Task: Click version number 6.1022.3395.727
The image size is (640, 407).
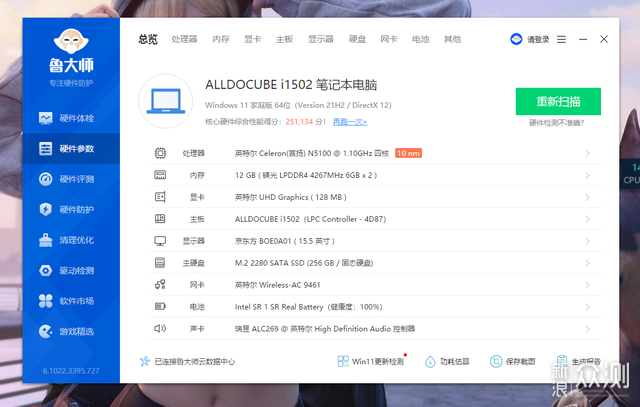Action: tap(71, 371)
